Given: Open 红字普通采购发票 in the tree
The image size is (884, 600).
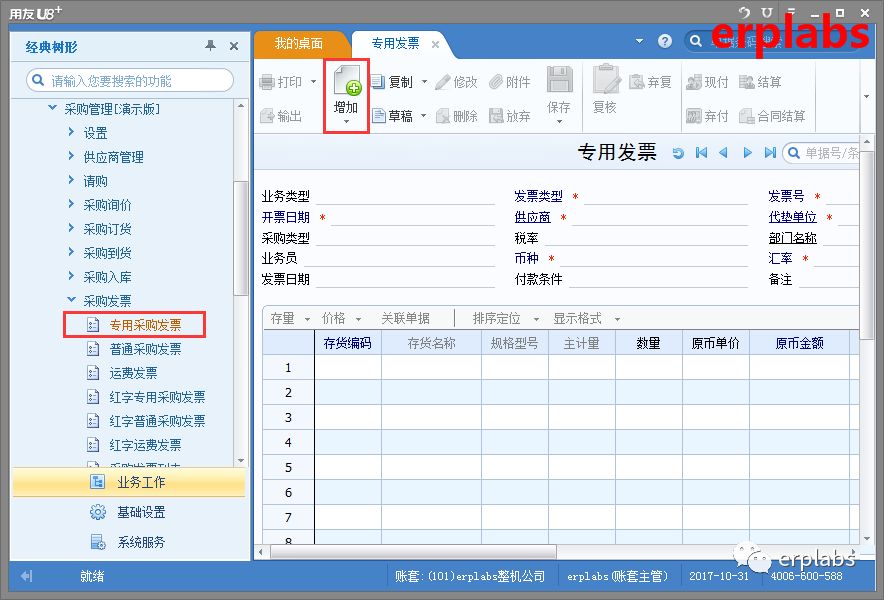Looking at the screenshot, I should click(157, 421).
